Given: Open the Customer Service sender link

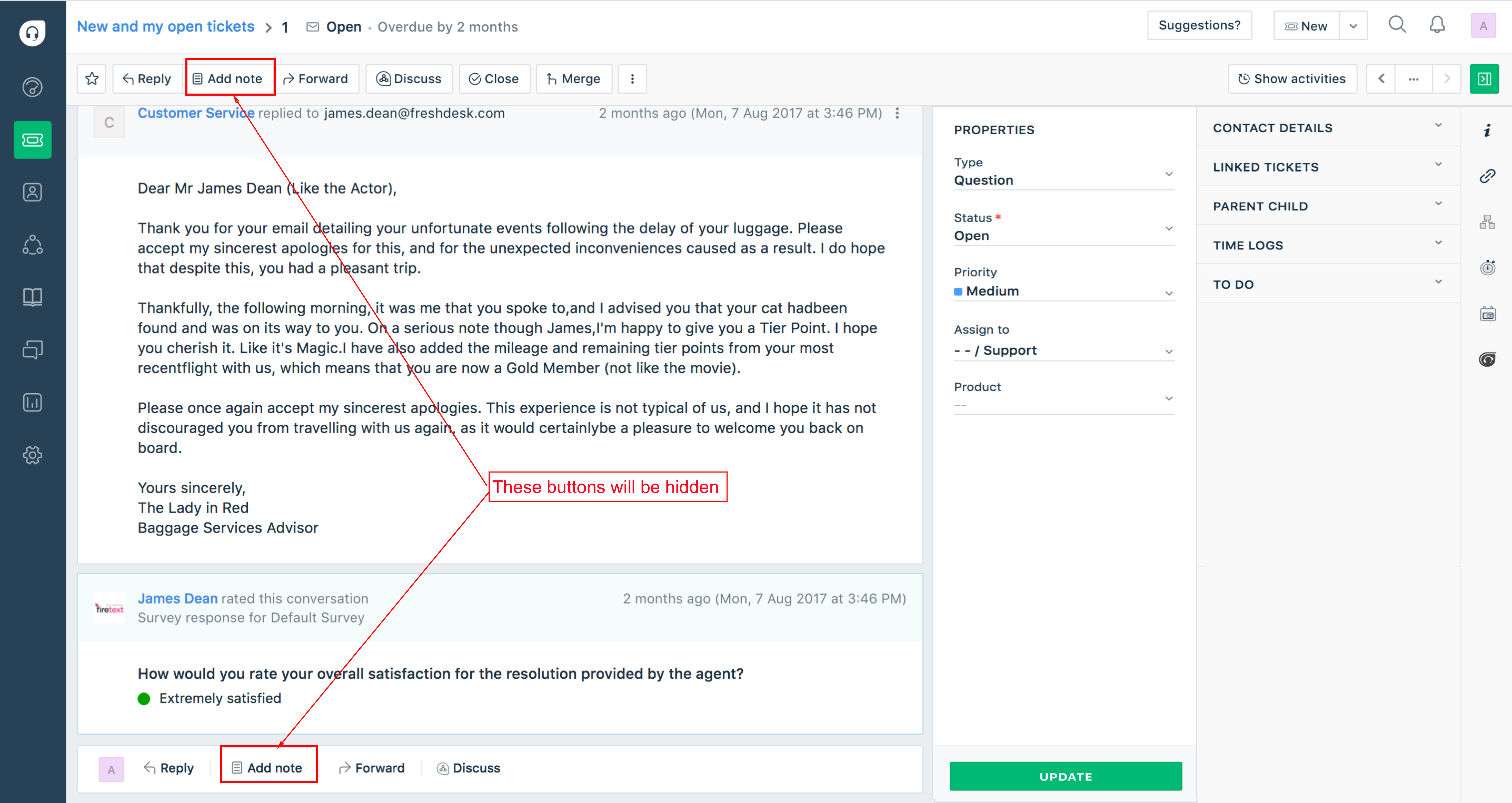Looking at the screenshot, I should click(196, 113).
